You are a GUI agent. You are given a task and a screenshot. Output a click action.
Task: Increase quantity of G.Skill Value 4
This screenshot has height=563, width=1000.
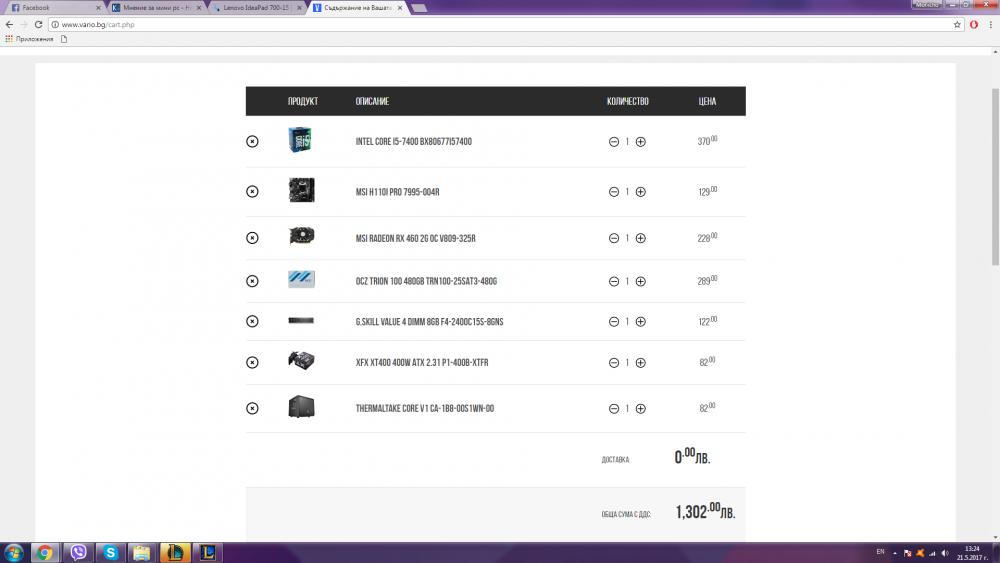click(640, 321)
